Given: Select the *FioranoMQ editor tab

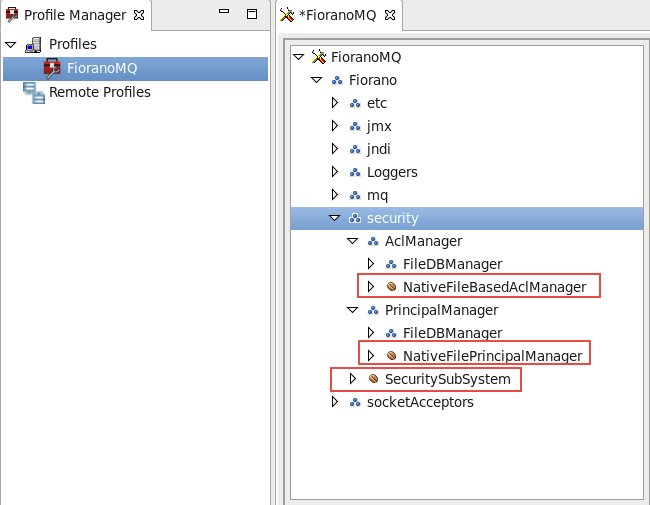Looking at the screenshot, I should pyautogui.click(x=337, y=15).
